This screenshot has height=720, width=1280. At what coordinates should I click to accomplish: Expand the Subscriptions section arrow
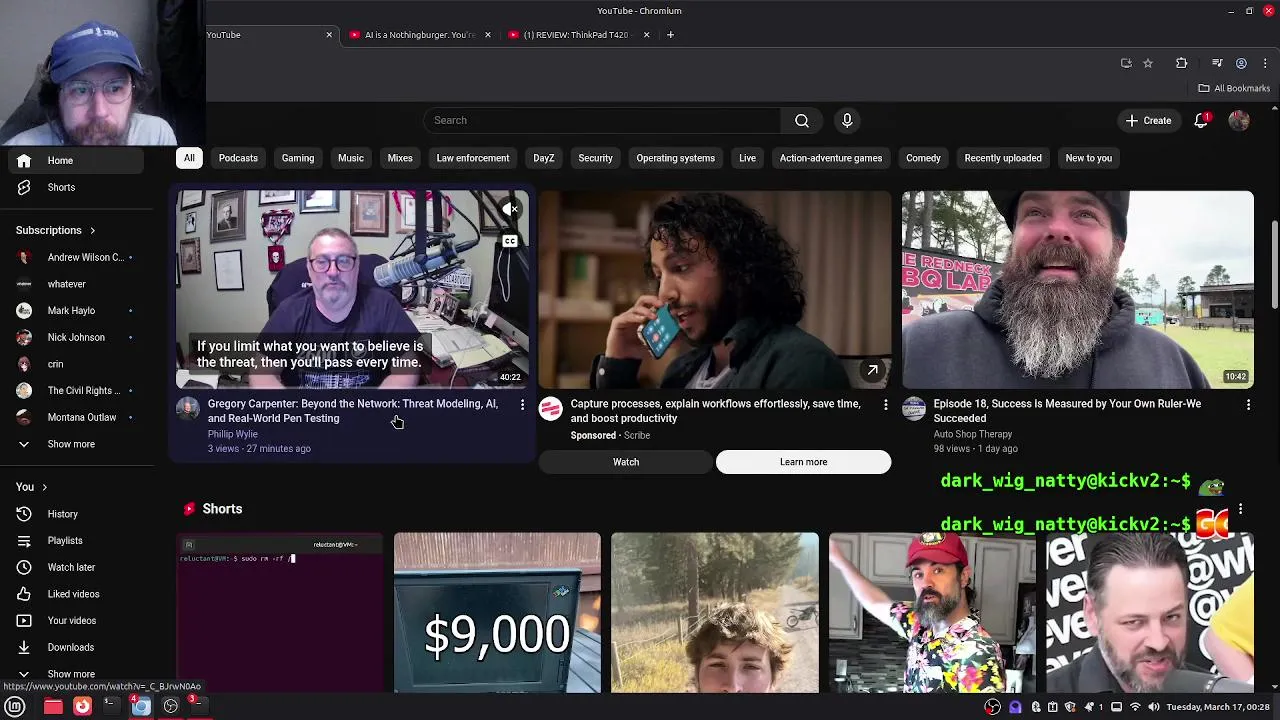[x=92, y=231]
